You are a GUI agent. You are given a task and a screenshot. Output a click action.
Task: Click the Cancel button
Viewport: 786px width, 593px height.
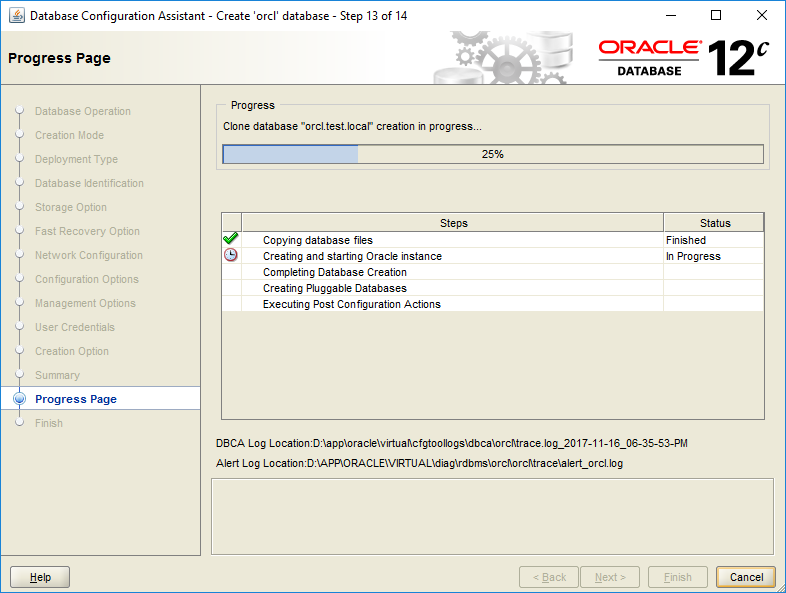[x=746, y=577]
